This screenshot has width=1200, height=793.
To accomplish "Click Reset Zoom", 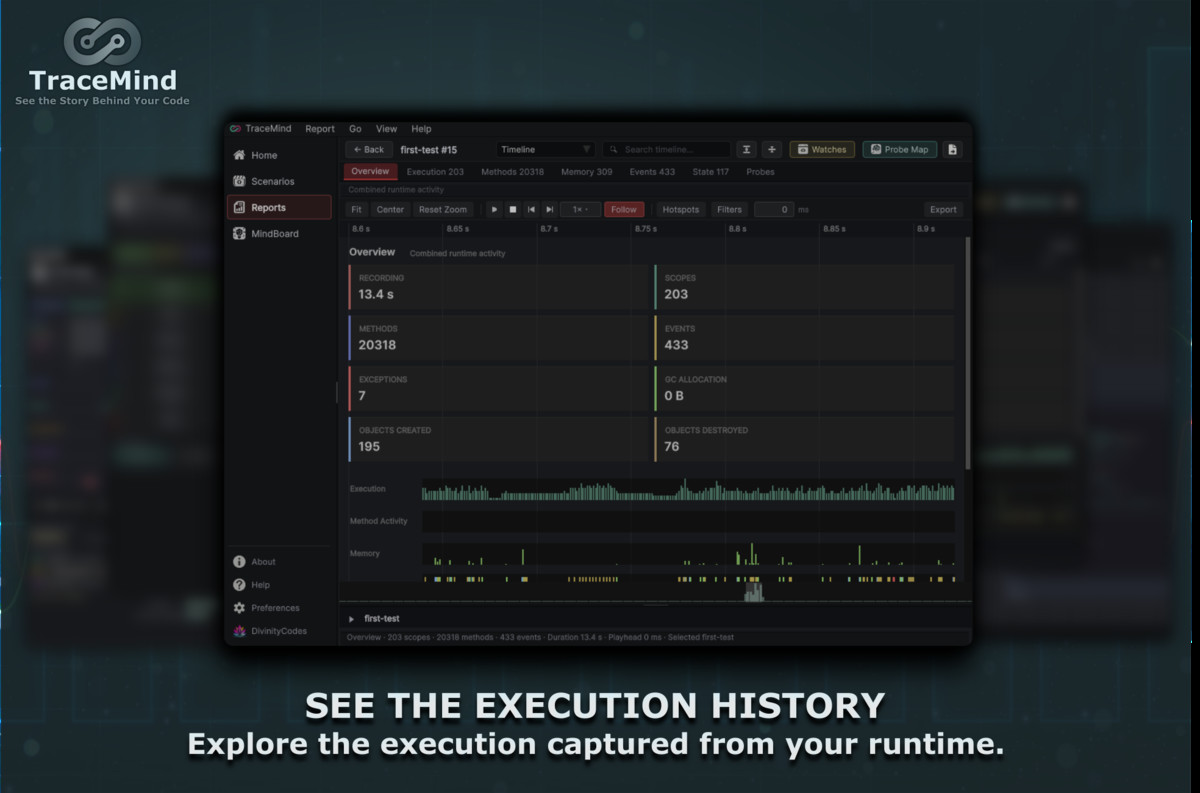I will 443,209.
